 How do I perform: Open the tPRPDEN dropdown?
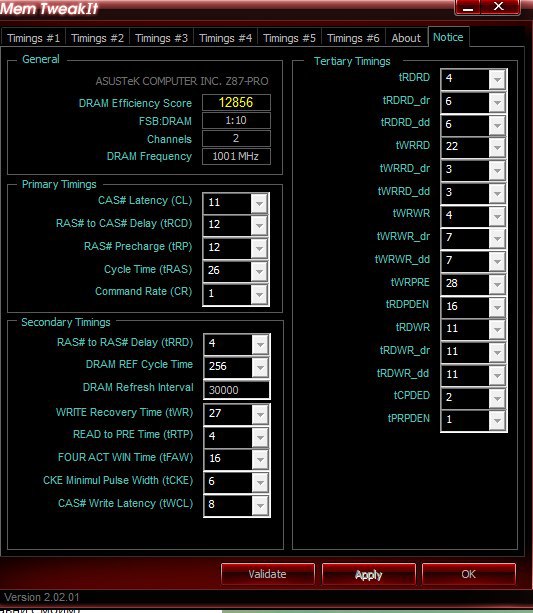click(497, 420)
